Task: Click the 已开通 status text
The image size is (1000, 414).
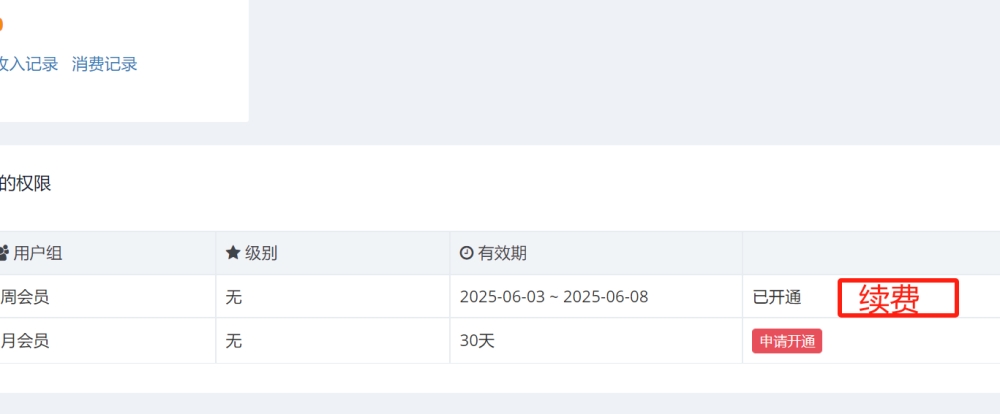Action: pyautogui.click(x=777, y=297)
